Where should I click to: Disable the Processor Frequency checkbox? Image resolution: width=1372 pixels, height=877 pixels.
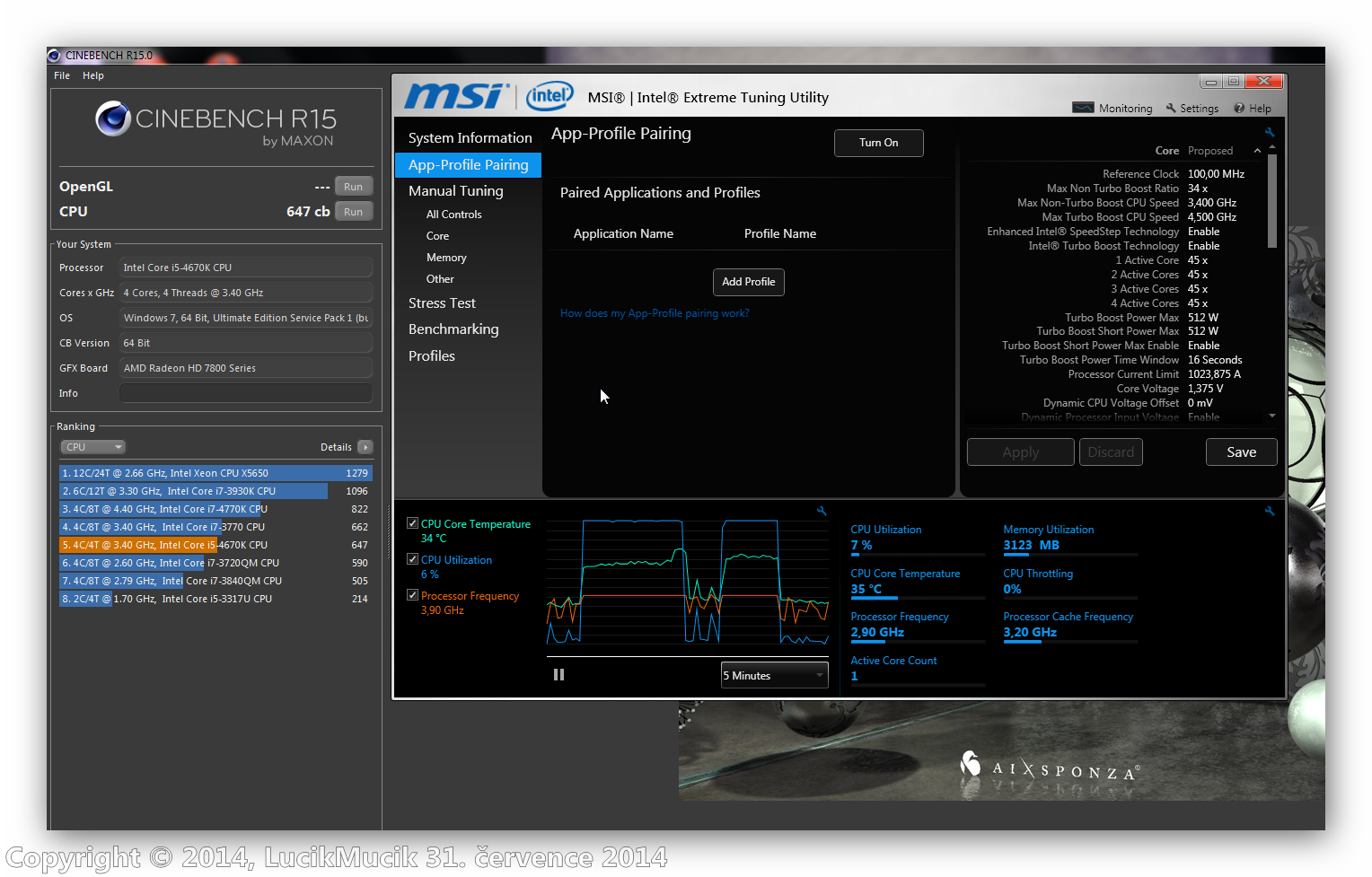pyautogui.click(x=413, y=595)
